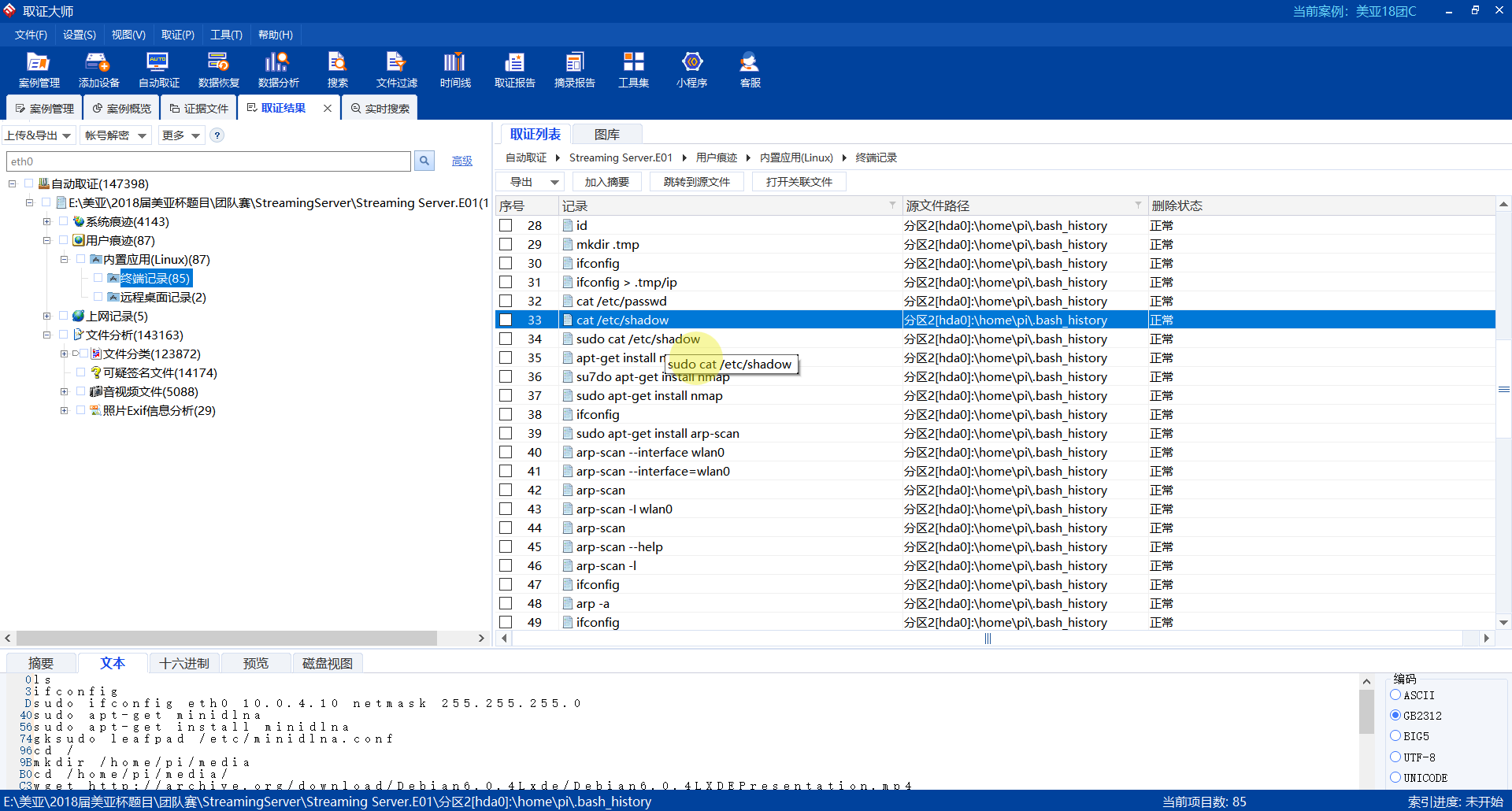Click file icon of row 'cat /etc/passwd'

pyautogui.click(x=568, y=301)
